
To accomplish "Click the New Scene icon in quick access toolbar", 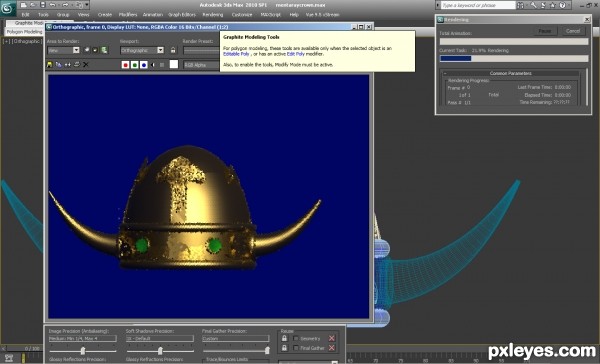I will pyautogui.click(x=24, y=5).
